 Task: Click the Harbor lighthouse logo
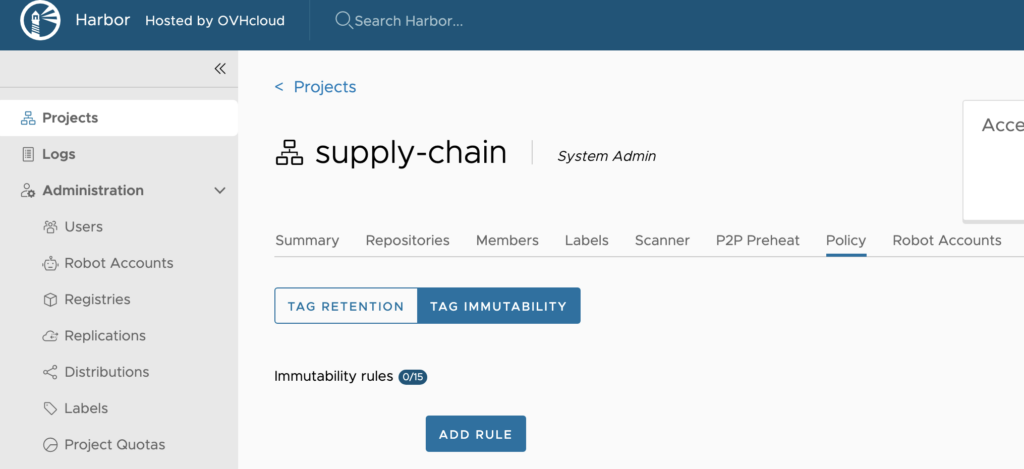click(39, 21)
